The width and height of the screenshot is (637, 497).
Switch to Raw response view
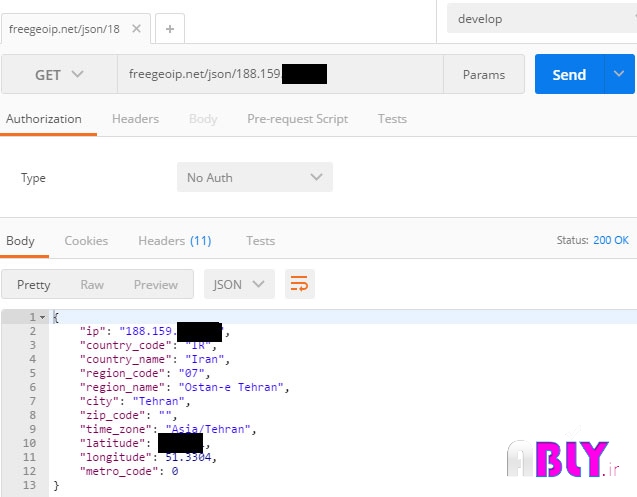click(92, 284)
